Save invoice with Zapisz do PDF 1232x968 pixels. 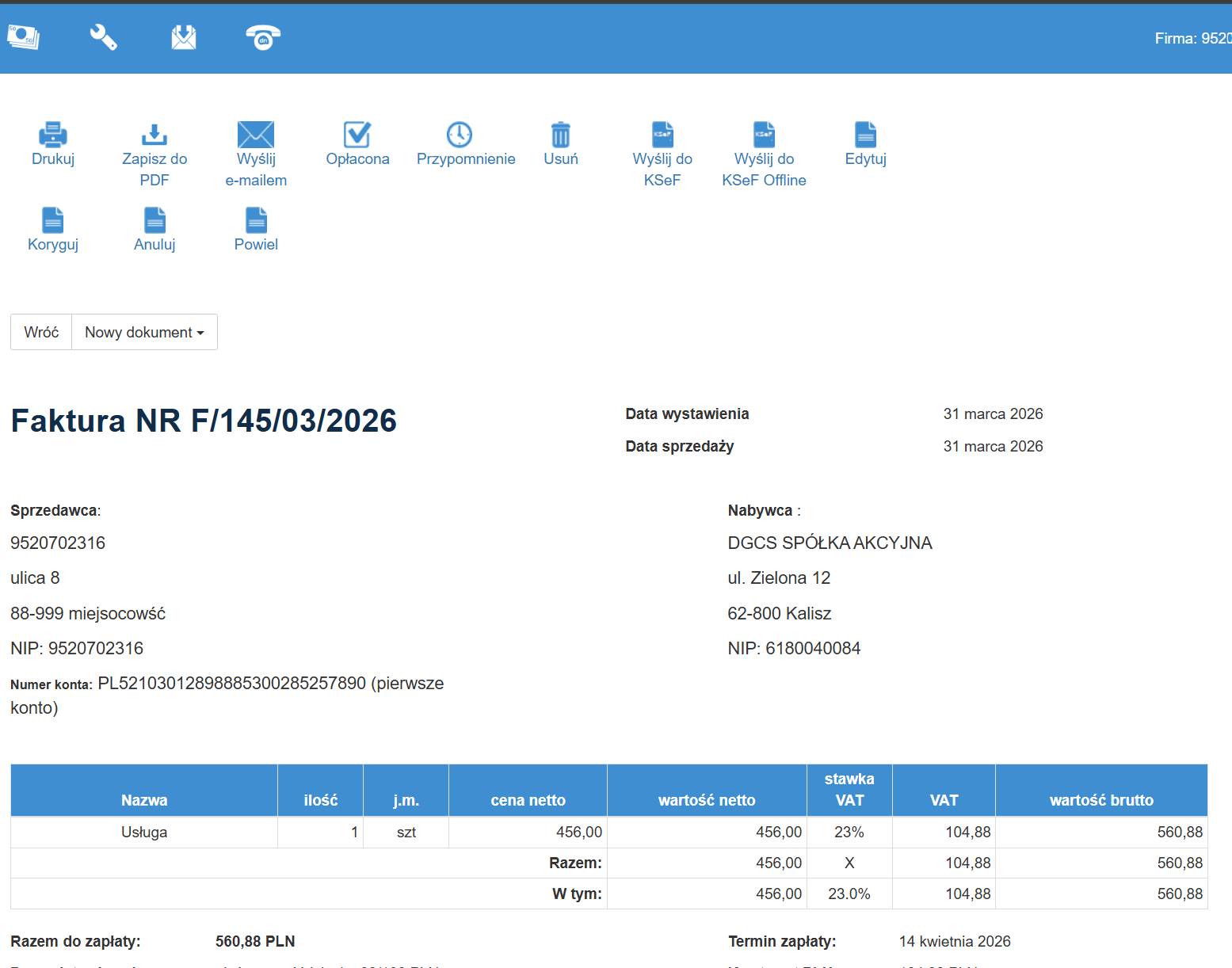pos(154,135)
